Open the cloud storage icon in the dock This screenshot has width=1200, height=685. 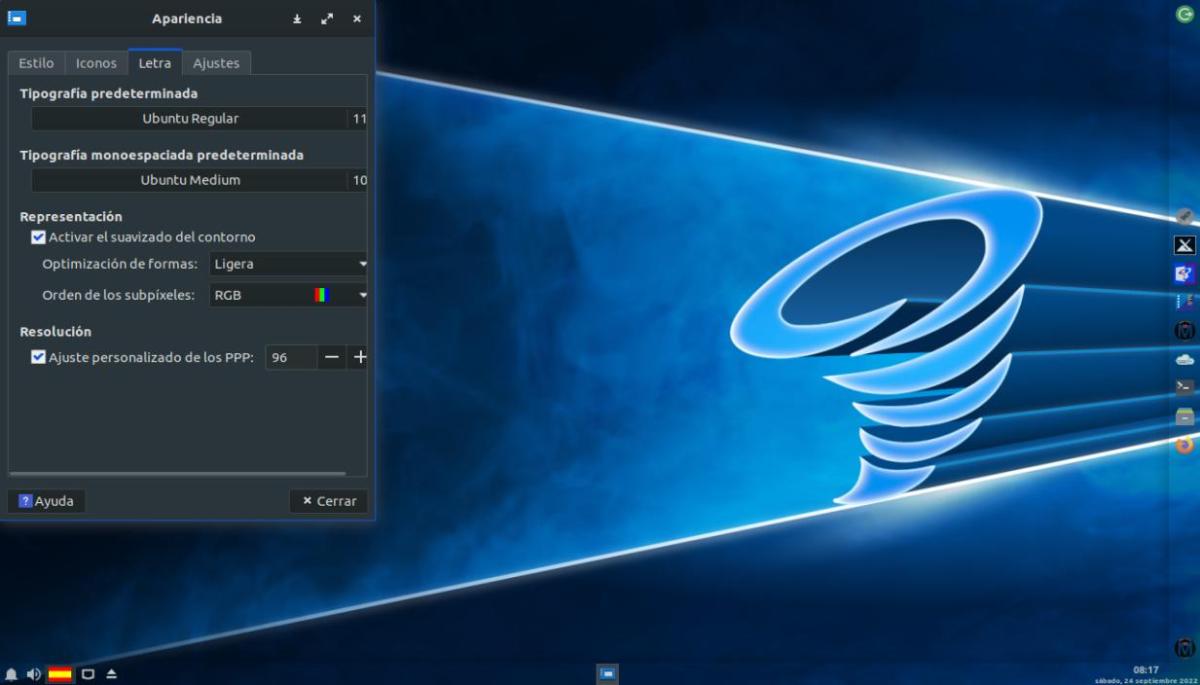pyautogui.click(x=1184, y=359)
